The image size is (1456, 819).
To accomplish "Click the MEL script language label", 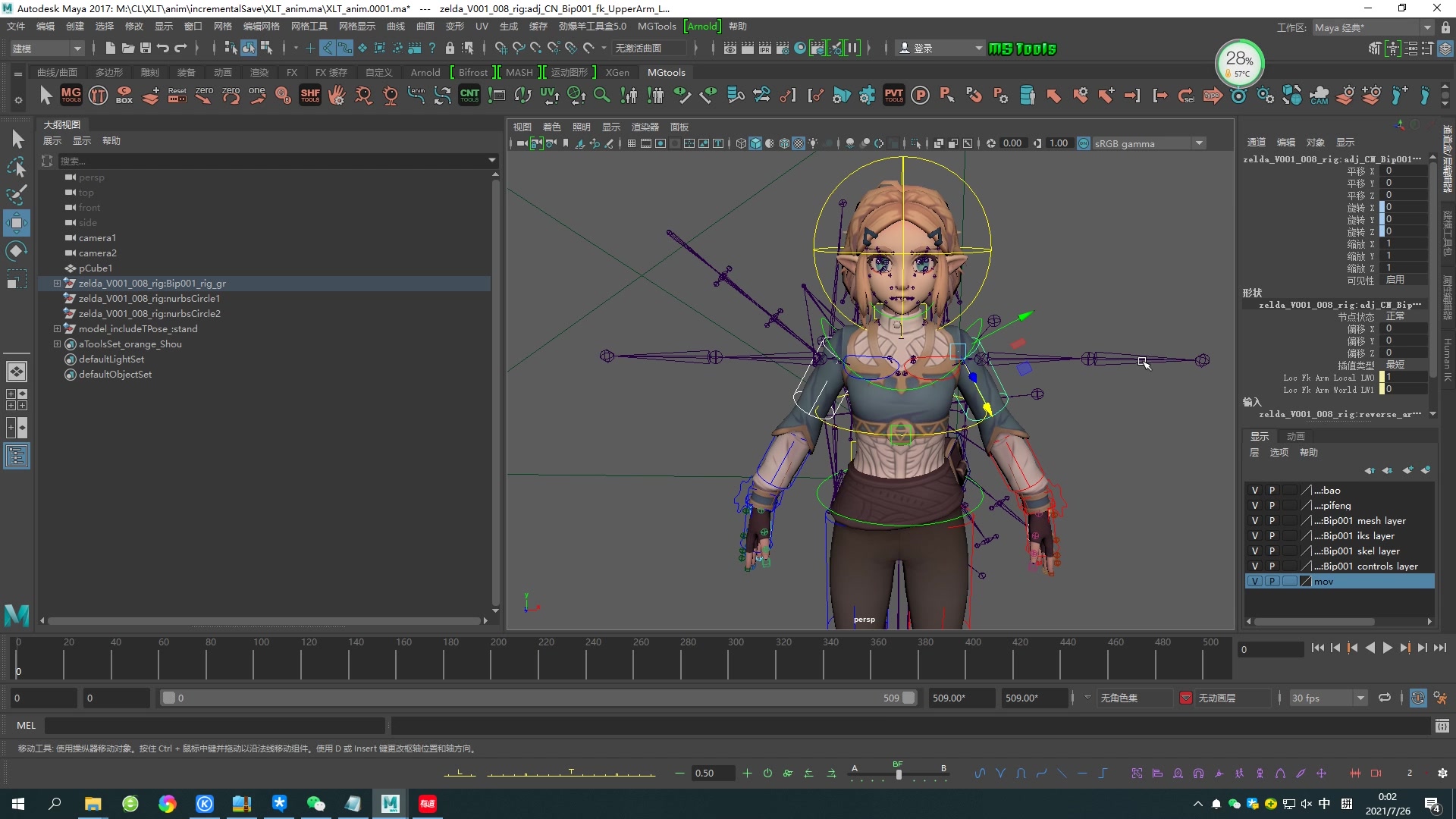I will (x=27, y=725).
